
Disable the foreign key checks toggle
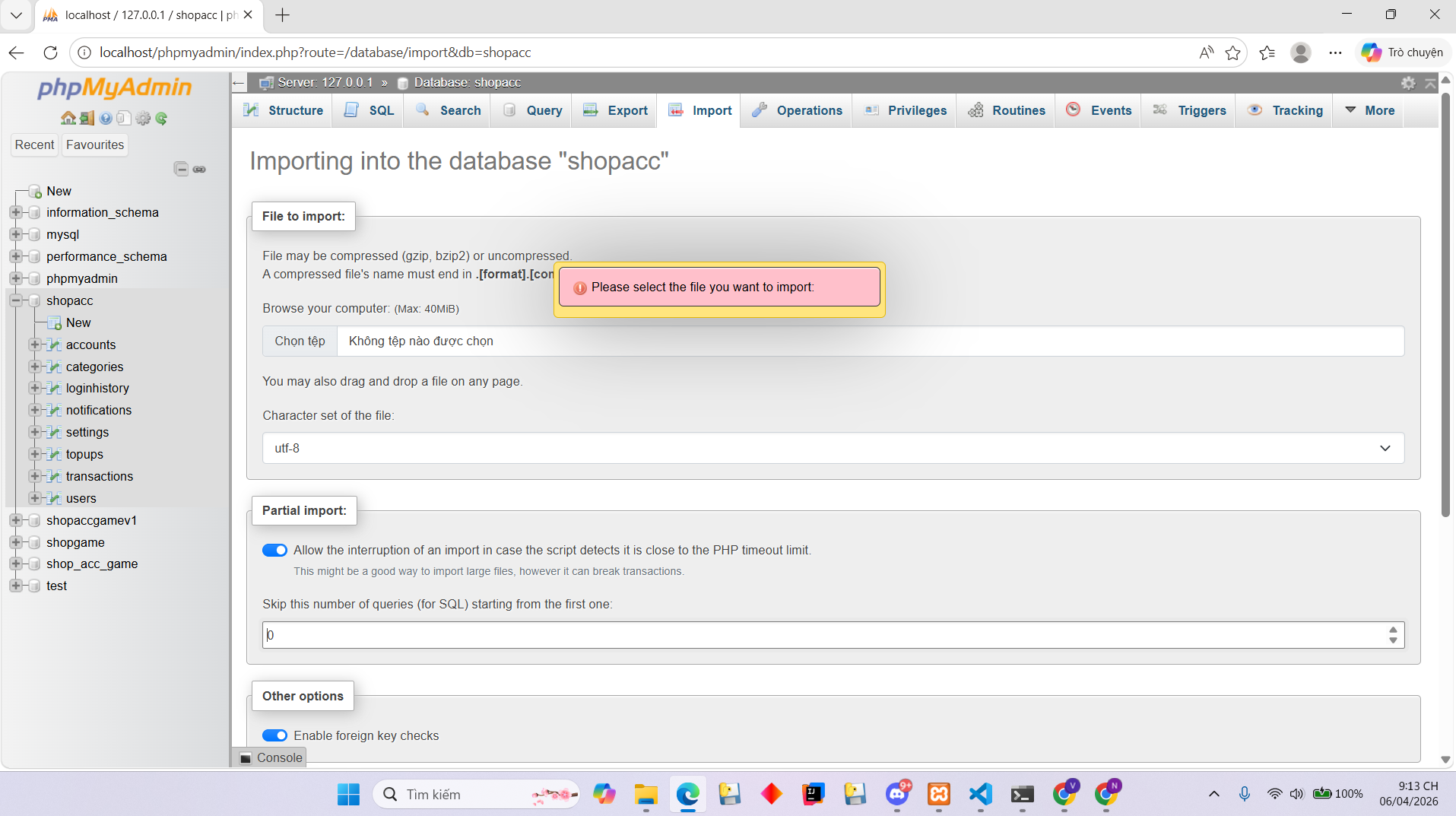tap(274, 735)
